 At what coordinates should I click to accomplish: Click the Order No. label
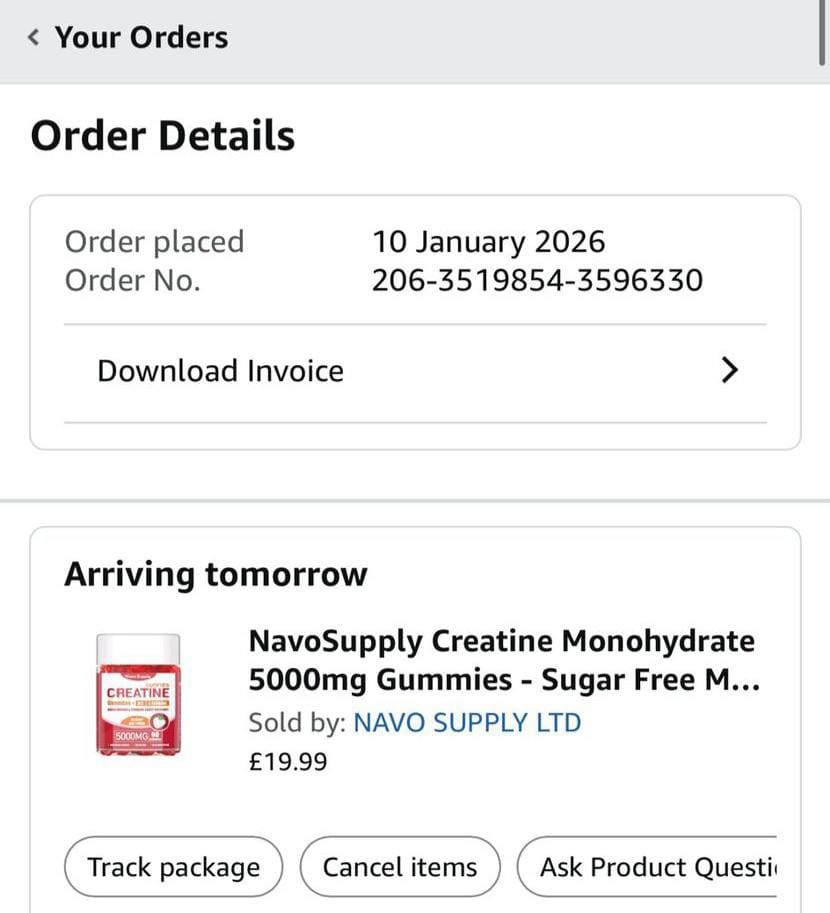coord(132,281)
